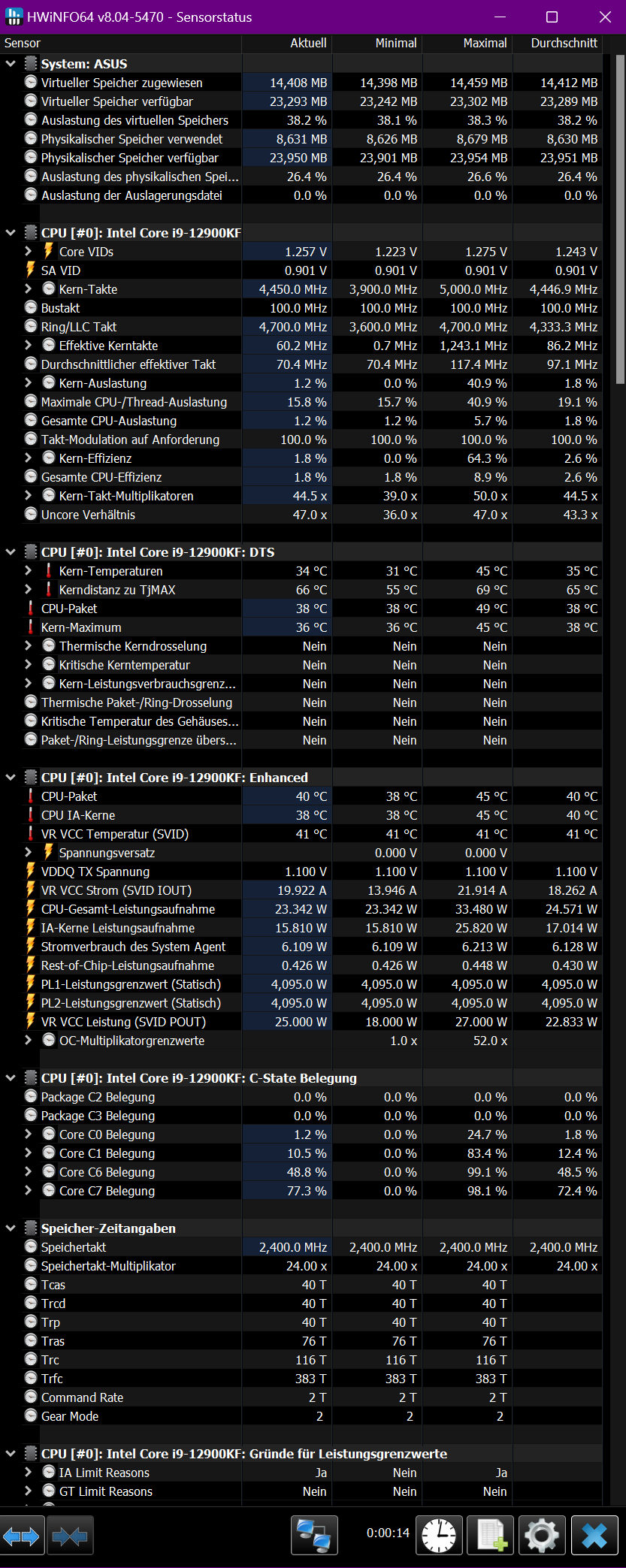The image size is (626, 1568).
Task: Expand the Kern-Temperaturen row
Action: pos(29,570)
